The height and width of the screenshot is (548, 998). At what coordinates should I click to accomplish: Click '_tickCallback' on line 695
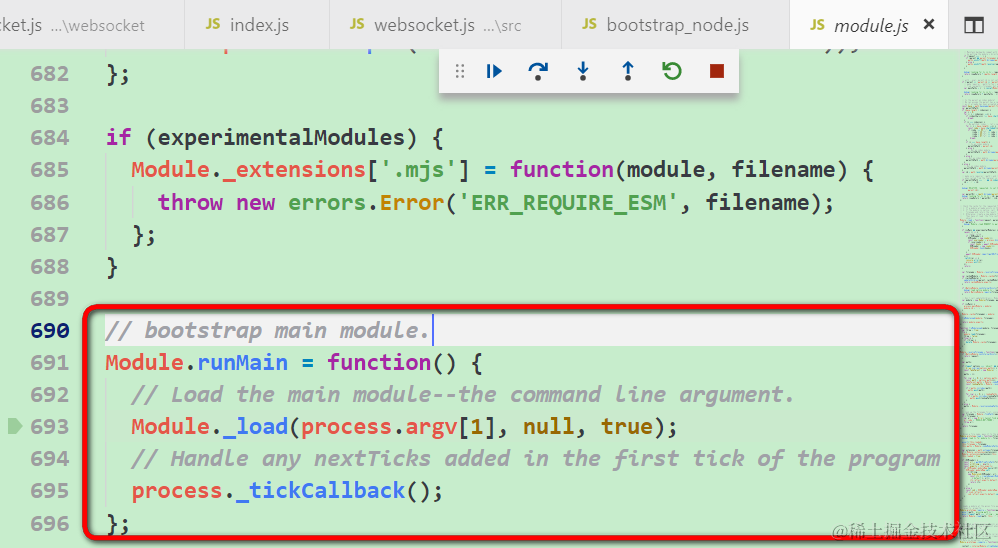coord(320,491)
